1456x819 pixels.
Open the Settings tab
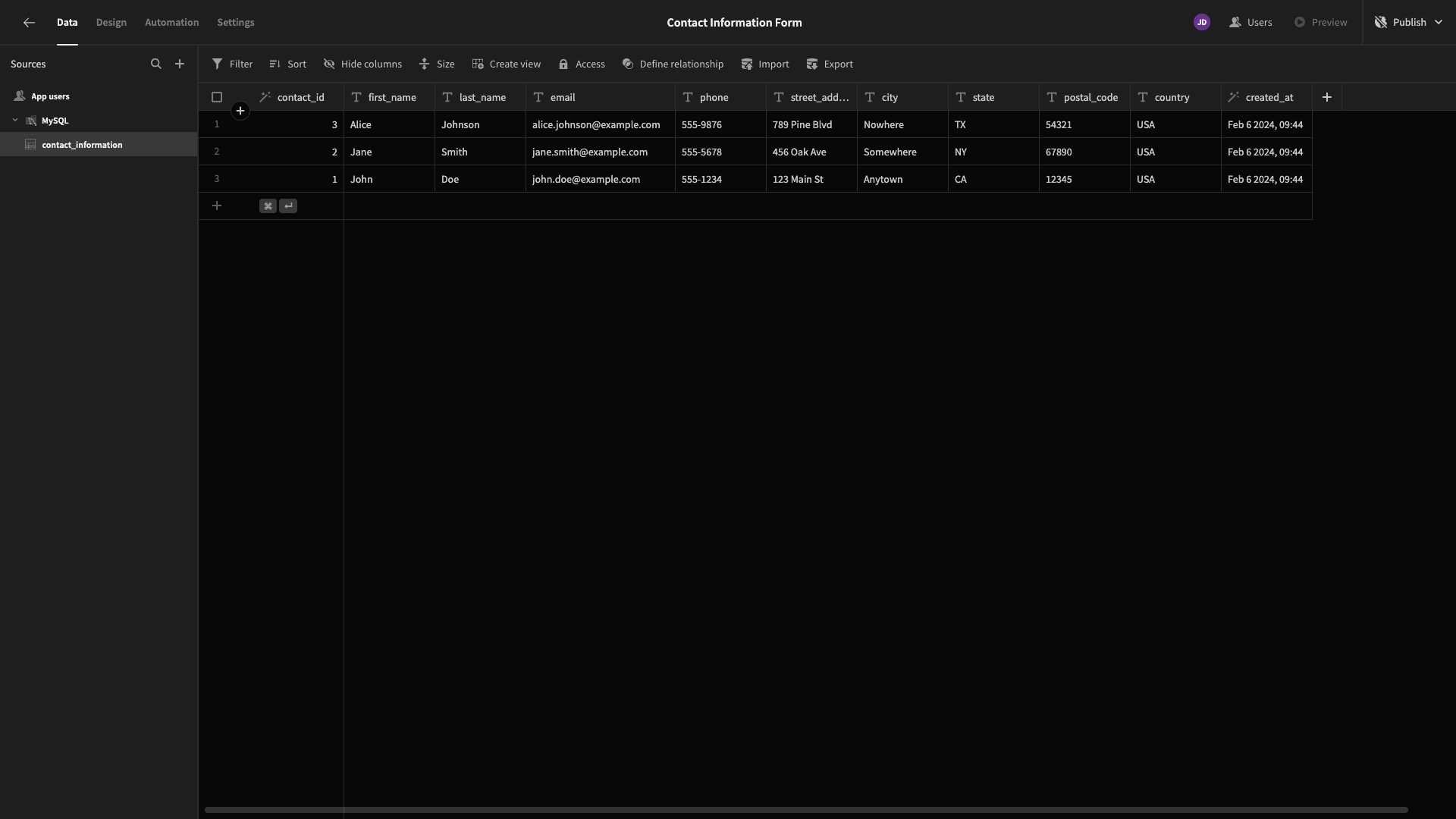[x=236, y=23]
